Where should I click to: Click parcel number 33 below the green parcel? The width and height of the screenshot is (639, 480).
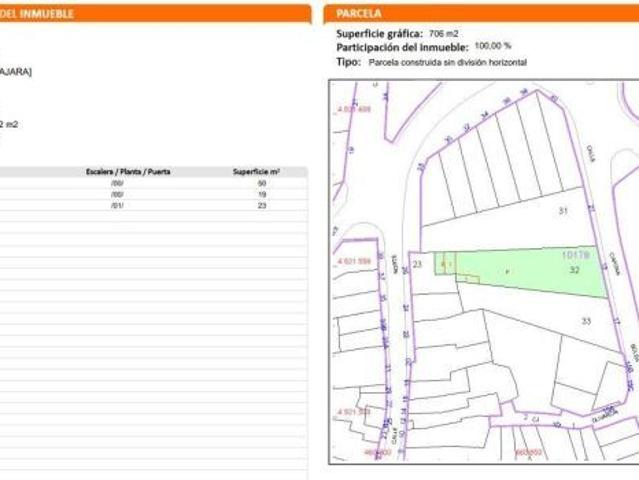coord(586,321)
